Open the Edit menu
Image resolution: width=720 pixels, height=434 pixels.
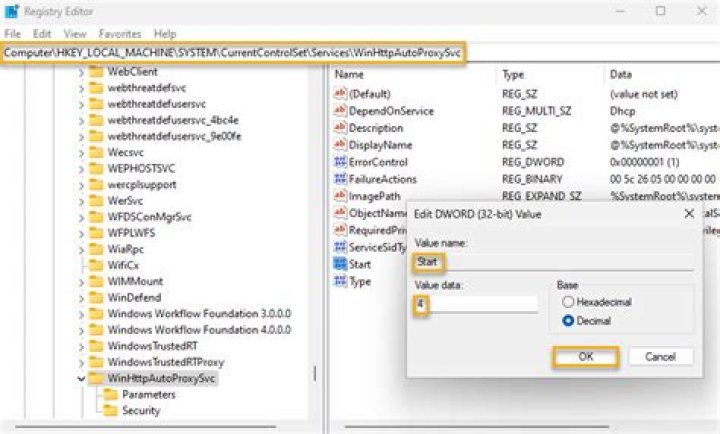[x=42, y=34]
